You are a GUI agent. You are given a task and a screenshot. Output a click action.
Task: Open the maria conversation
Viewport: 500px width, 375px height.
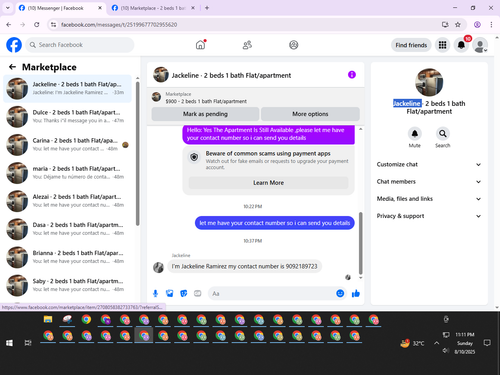pos(67,173)
